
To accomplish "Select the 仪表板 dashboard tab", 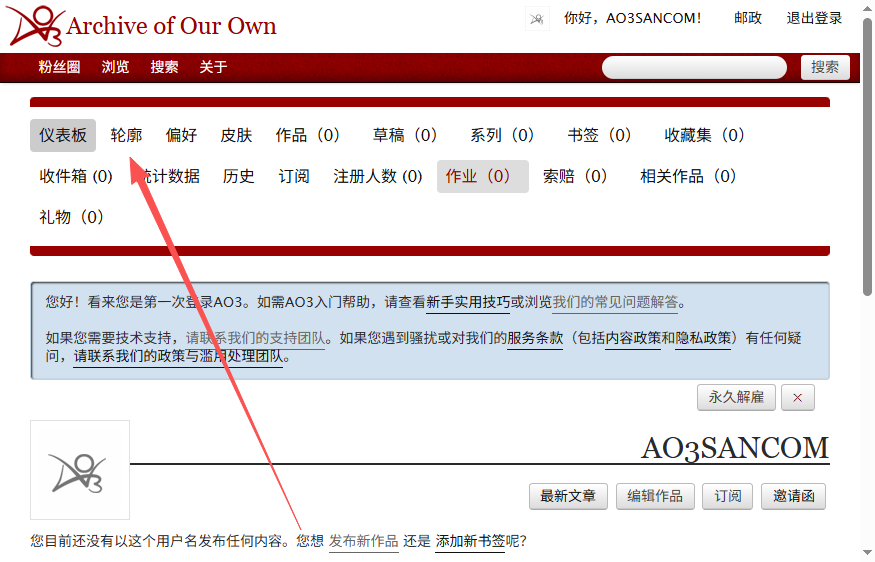I will click(x=63, y=135).
